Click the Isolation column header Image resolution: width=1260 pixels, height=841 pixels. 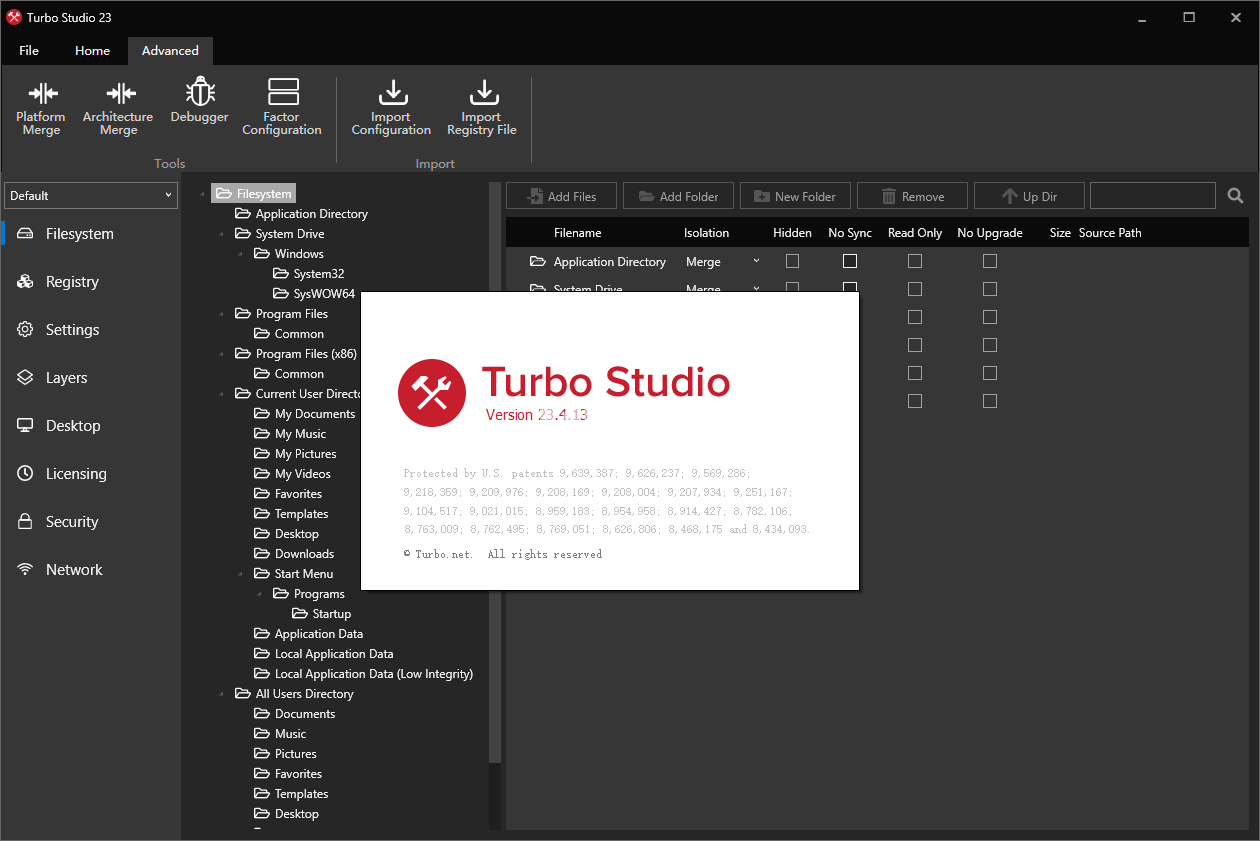(x=706, y=233)
